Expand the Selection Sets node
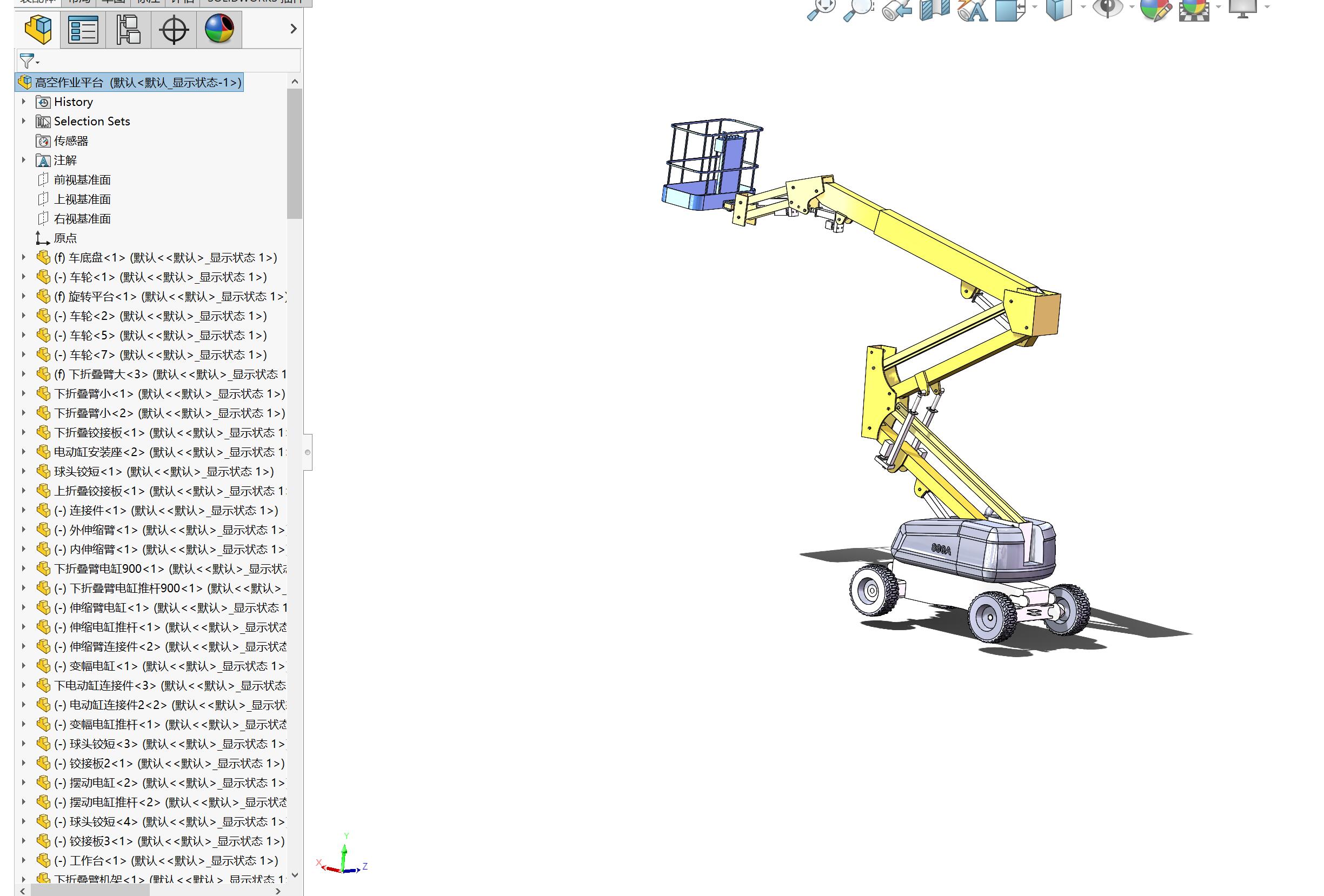This screenshot has width=1324, height=896. [23, 121]
